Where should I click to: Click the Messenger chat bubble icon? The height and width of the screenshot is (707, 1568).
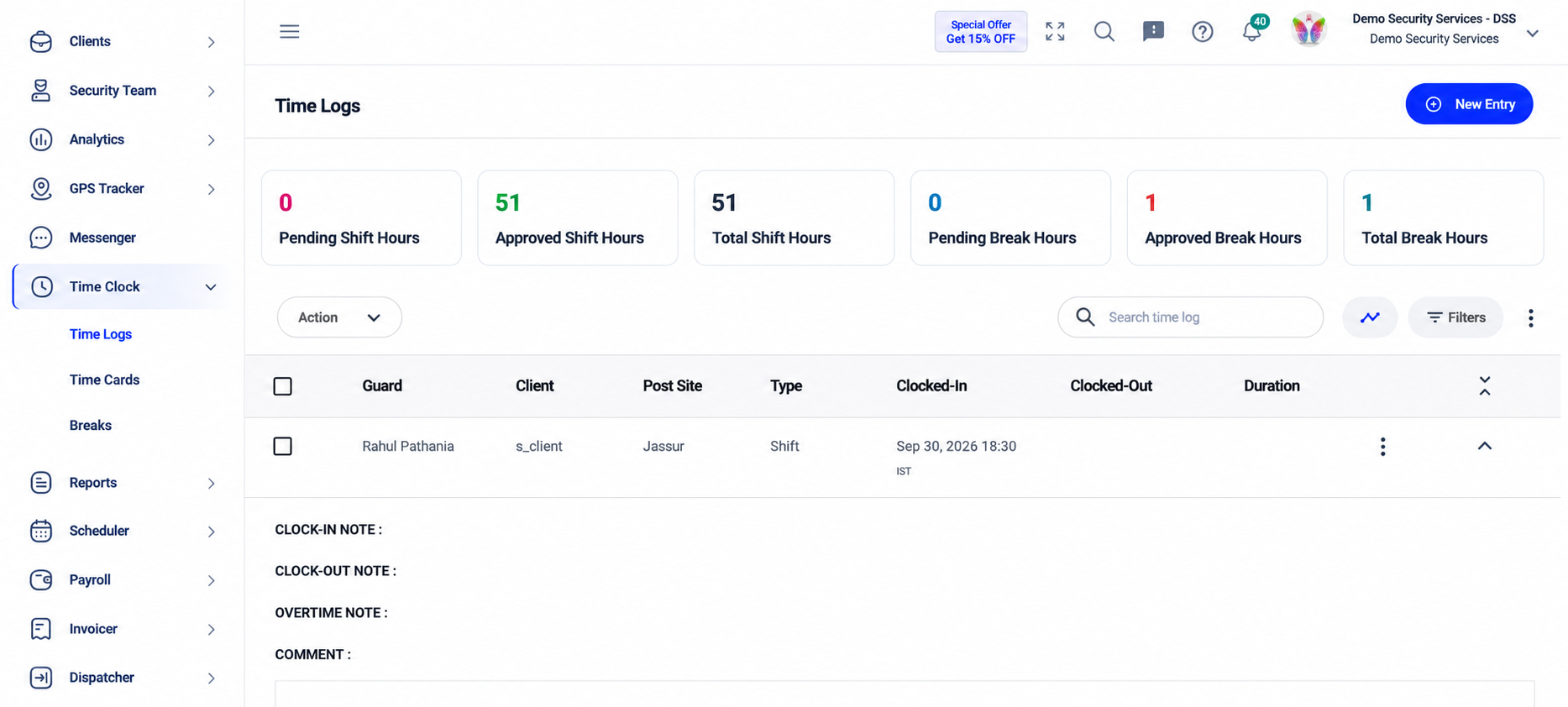40,238
